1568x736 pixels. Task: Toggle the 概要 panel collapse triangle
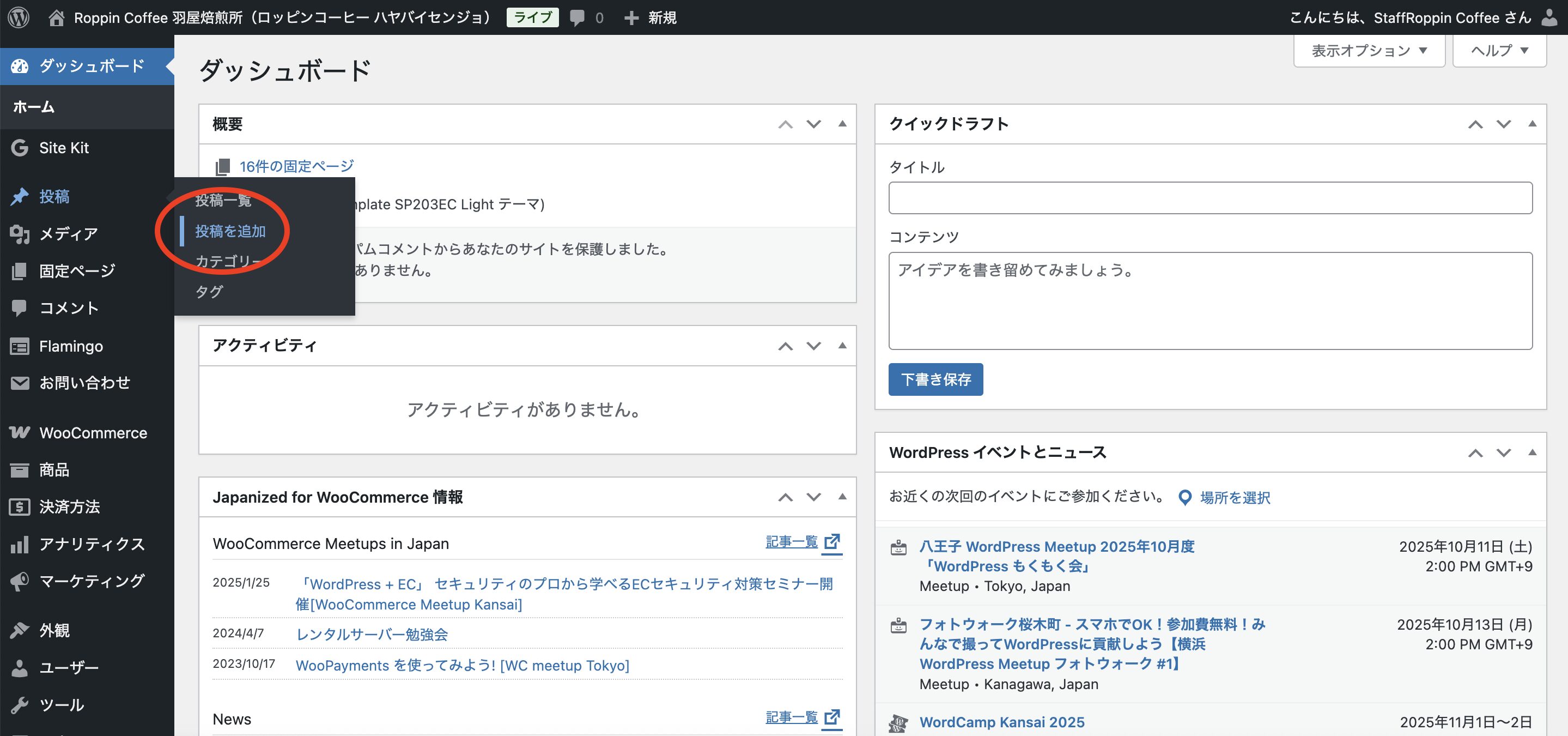coord(842,124)
